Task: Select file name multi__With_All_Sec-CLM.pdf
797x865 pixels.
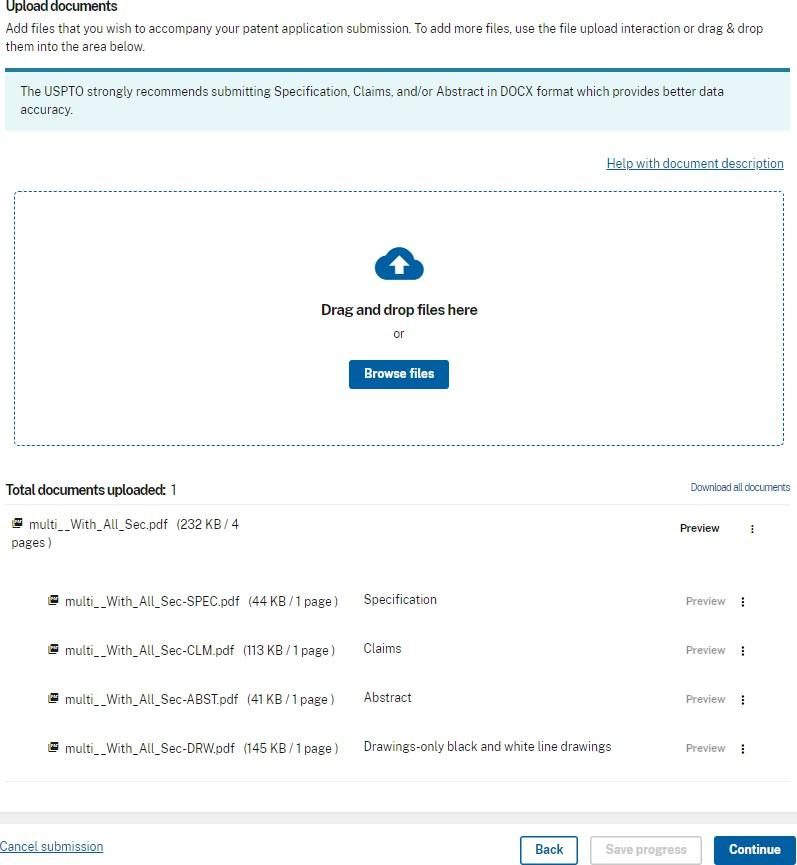Action: [x=149, y=650]
